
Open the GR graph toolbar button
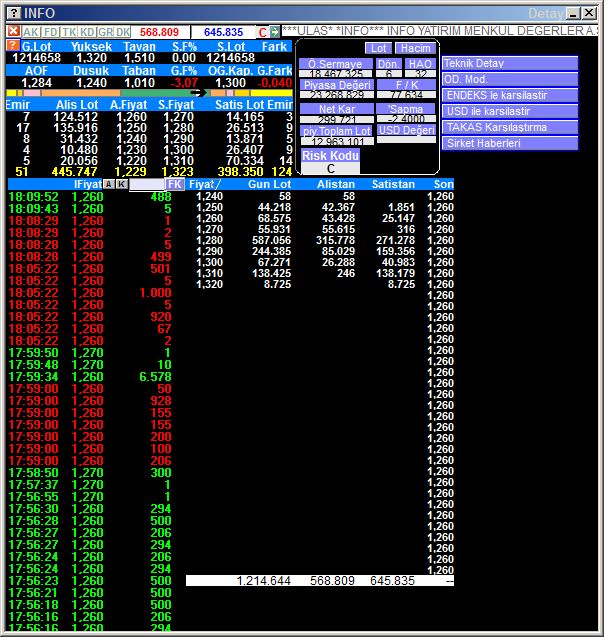106,32
